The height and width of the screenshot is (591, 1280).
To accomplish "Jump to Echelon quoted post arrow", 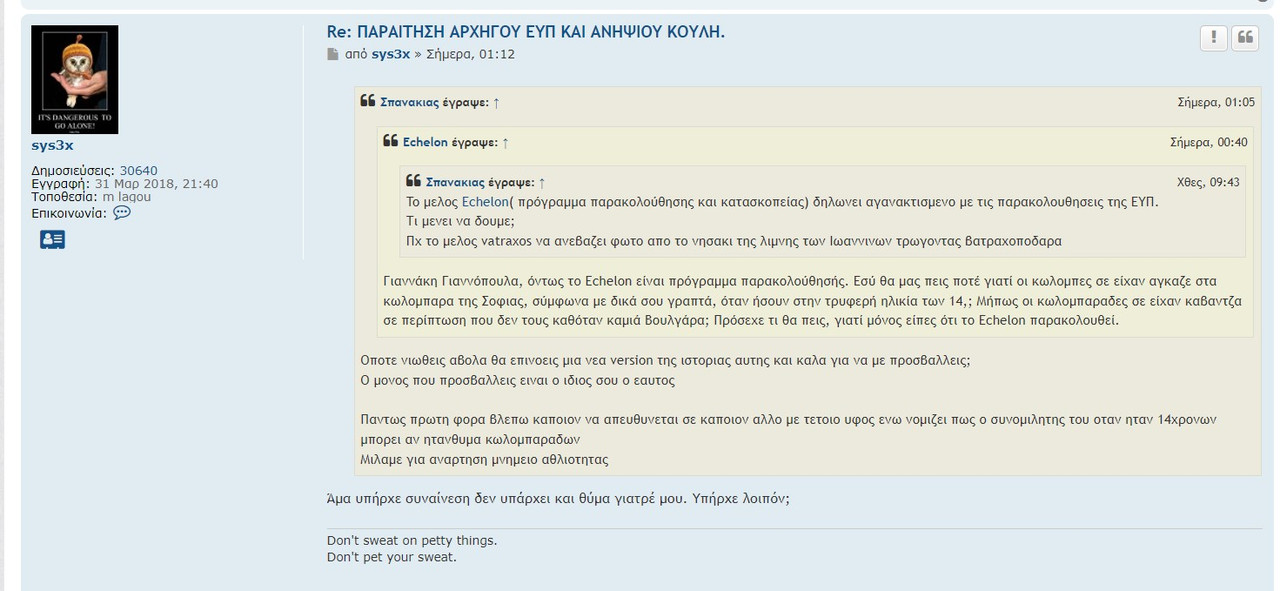I will [x=505, y=142].
